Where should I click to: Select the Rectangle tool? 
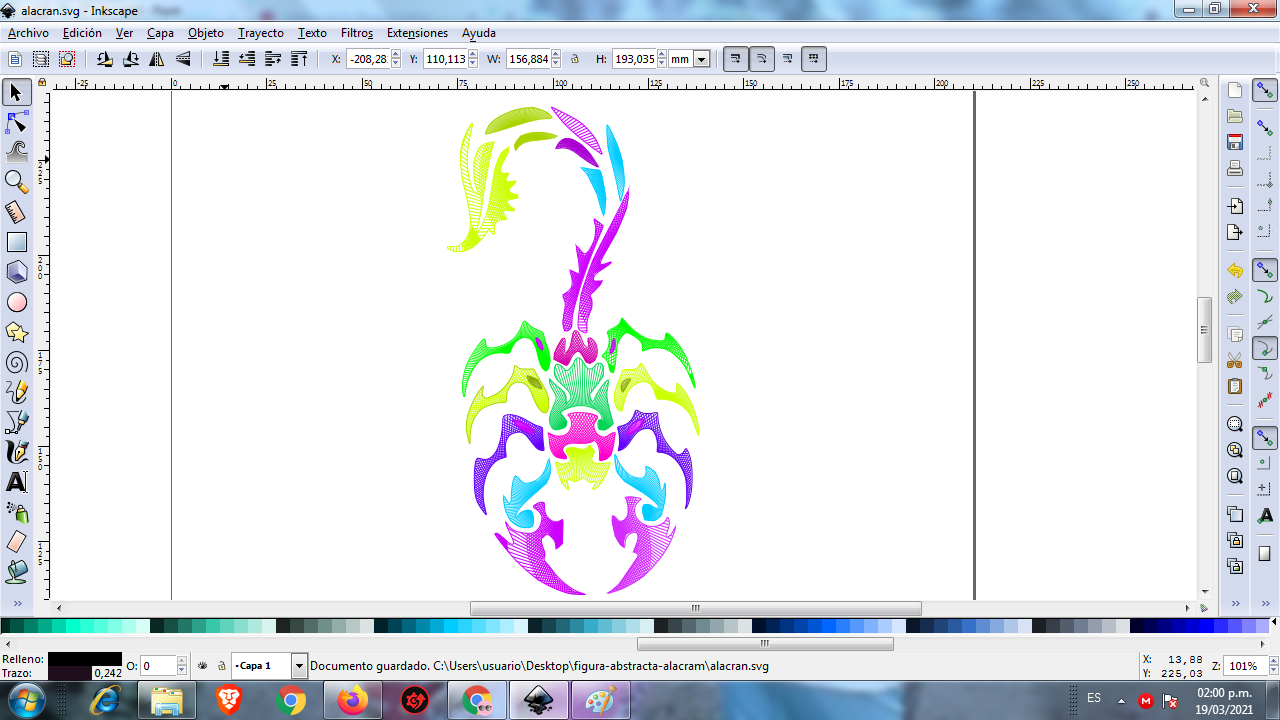point(16,242)
